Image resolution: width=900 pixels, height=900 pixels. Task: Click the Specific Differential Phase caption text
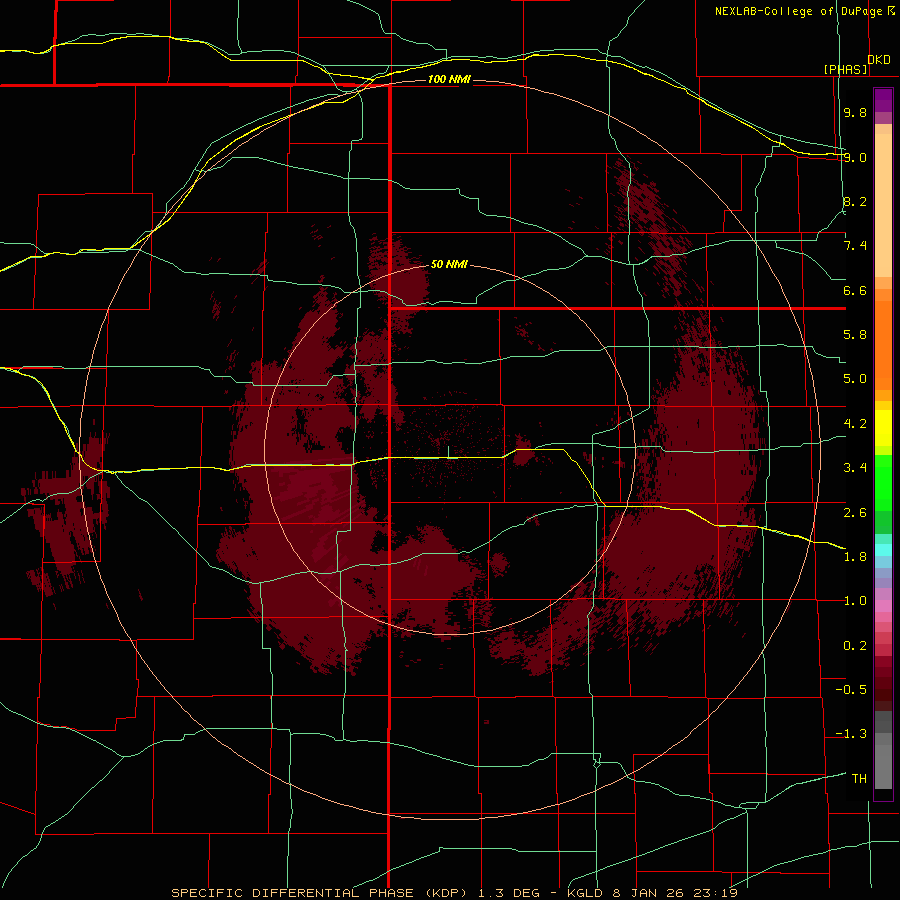[x=454, y=893]
